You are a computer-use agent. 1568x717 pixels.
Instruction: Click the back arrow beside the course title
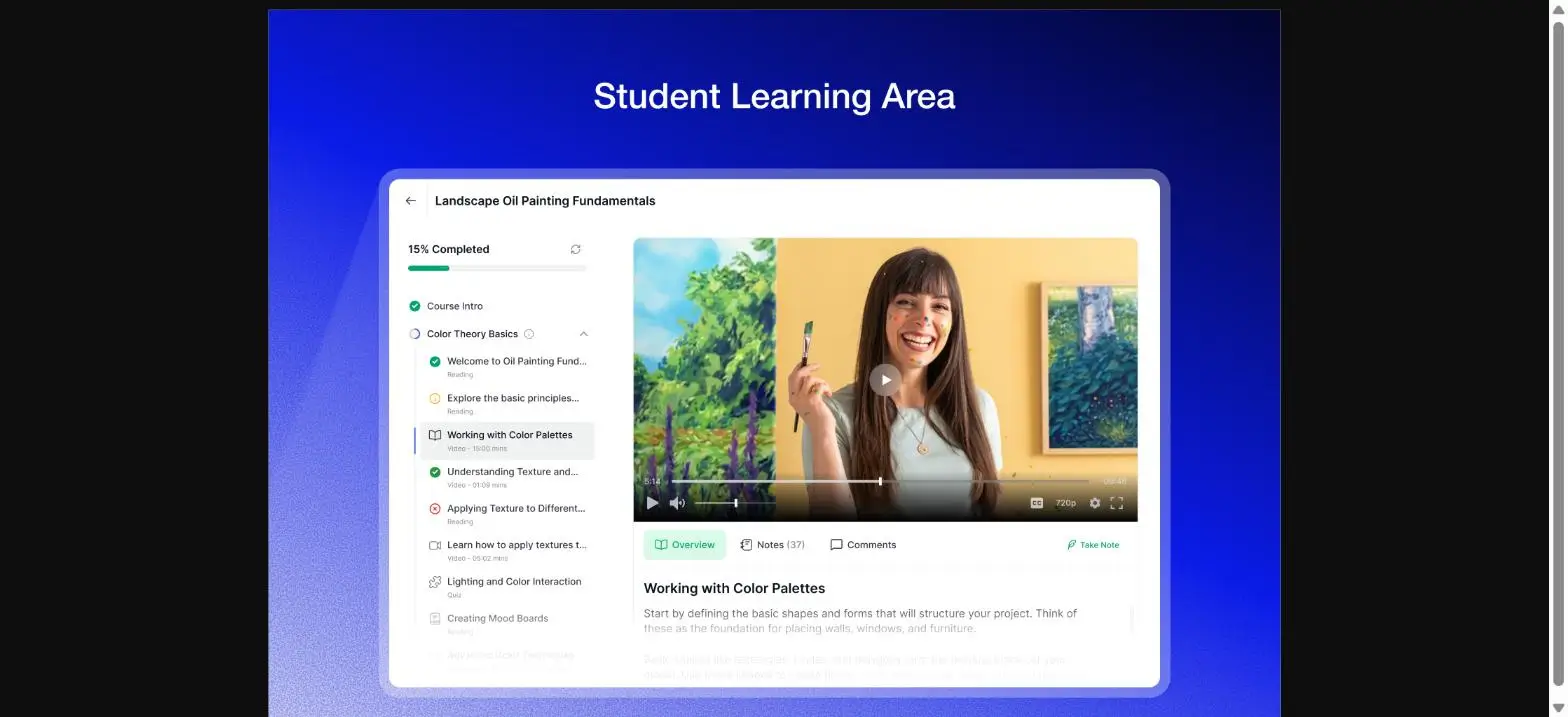(410, 201)
